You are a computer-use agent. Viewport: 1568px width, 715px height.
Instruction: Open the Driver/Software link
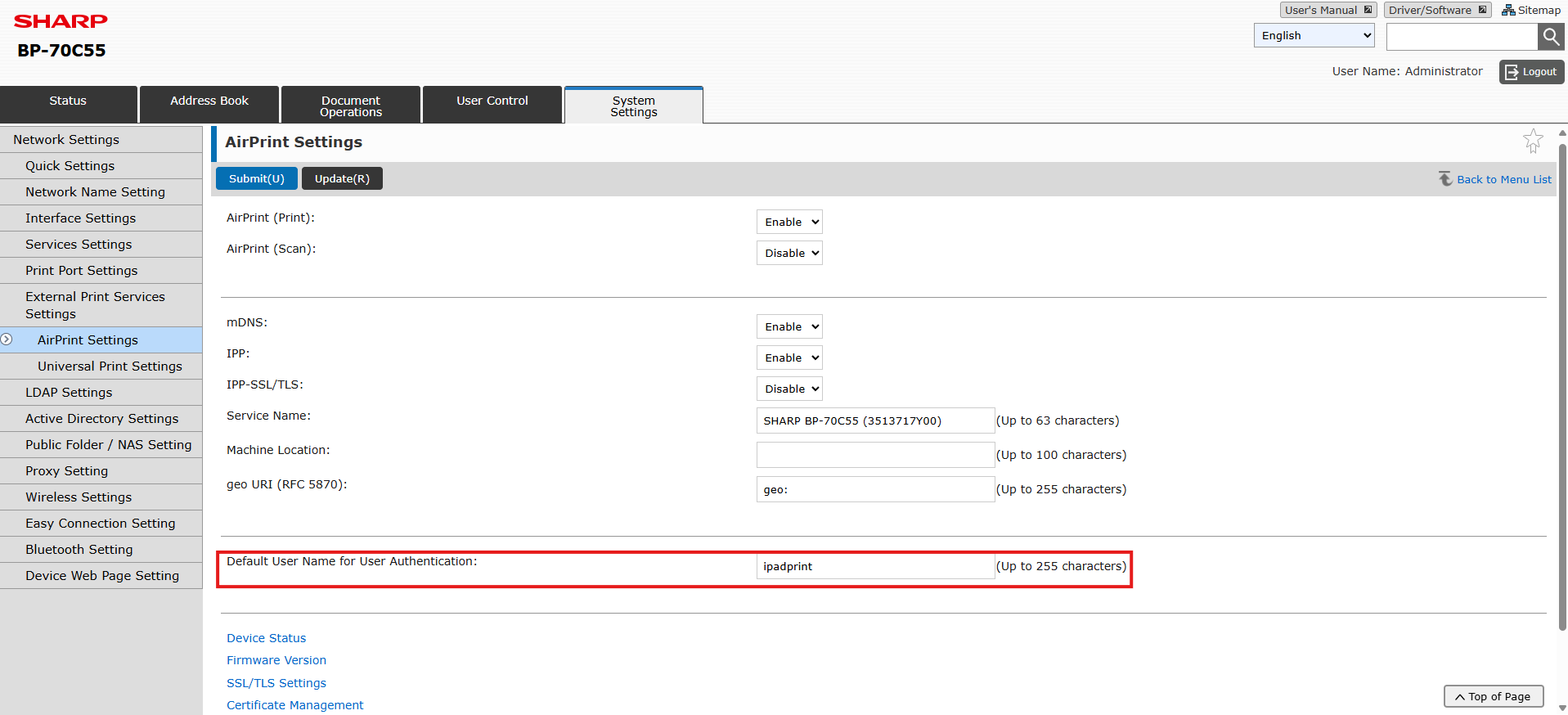pos(1437,10)
